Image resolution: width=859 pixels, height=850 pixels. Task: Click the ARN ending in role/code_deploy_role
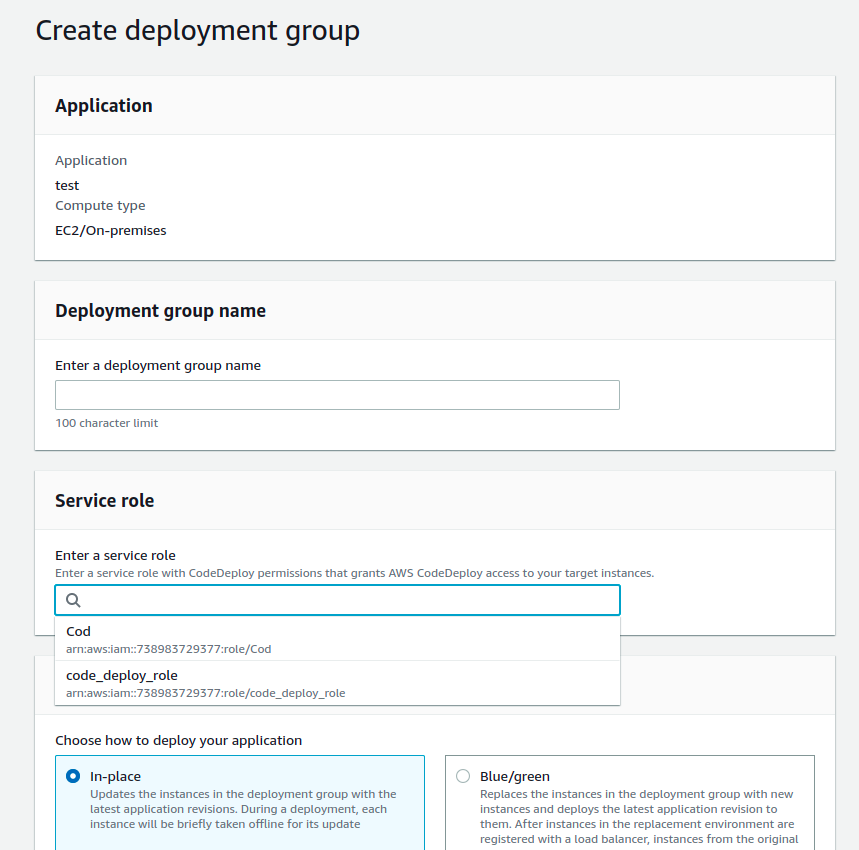(205, 693)
